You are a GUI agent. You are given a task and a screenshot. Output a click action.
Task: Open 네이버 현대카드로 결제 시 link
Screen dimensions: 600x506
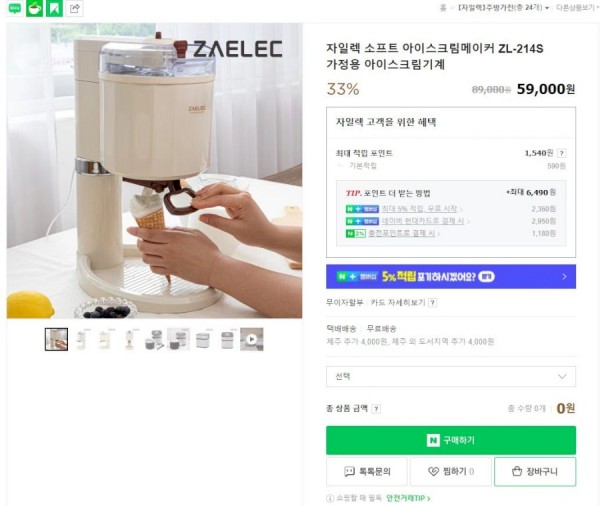click(423, 221)
